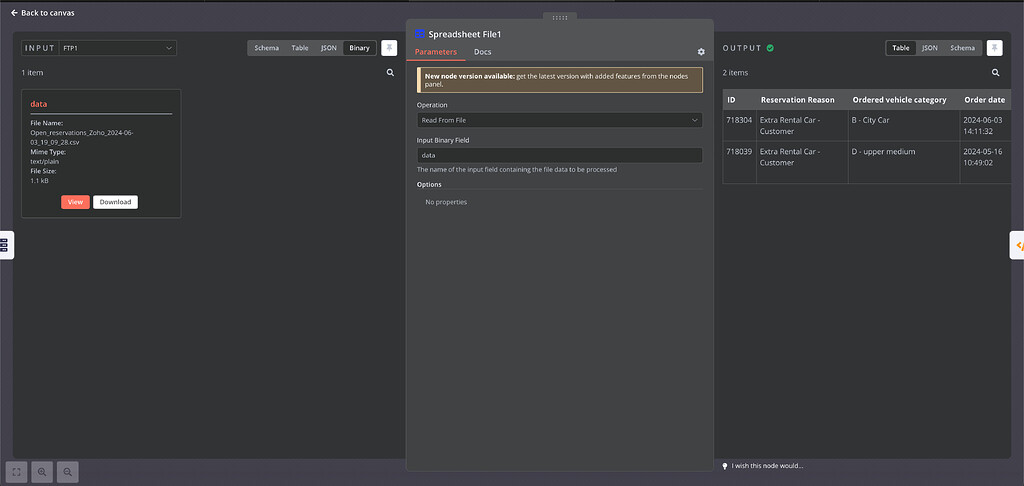Switch output view to JSON
The height and width of the screenshot is (486, 1024).
click(929, 48)
